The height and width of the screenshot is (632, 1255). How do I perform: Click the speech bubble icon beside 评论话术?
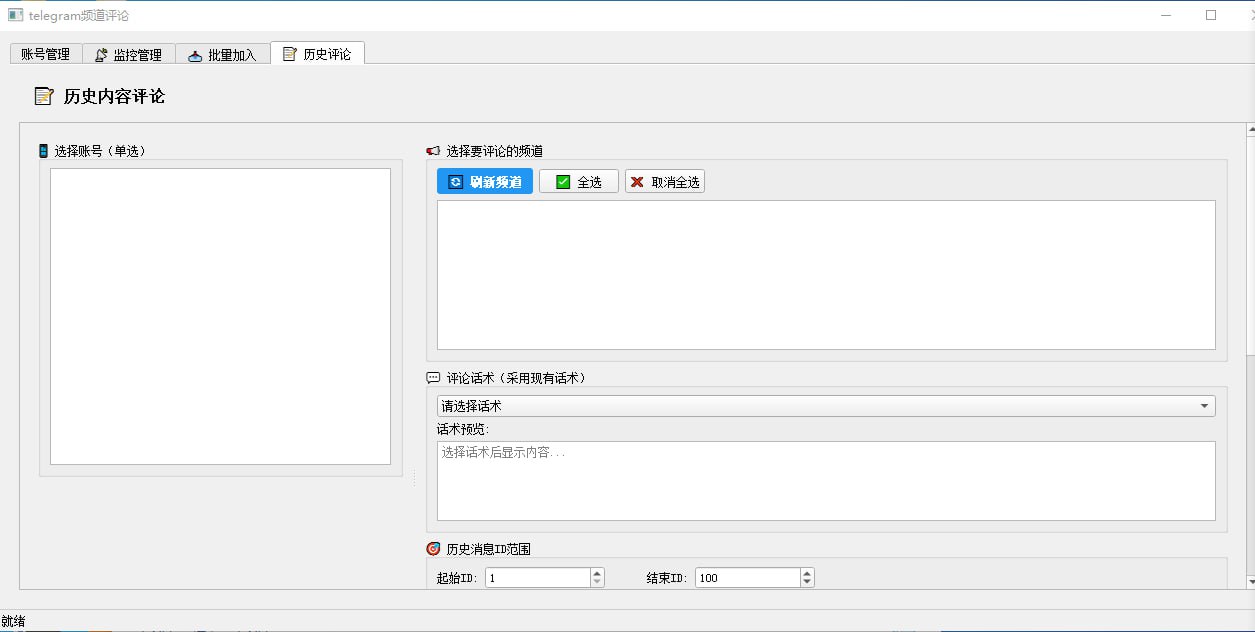[433, 378]
